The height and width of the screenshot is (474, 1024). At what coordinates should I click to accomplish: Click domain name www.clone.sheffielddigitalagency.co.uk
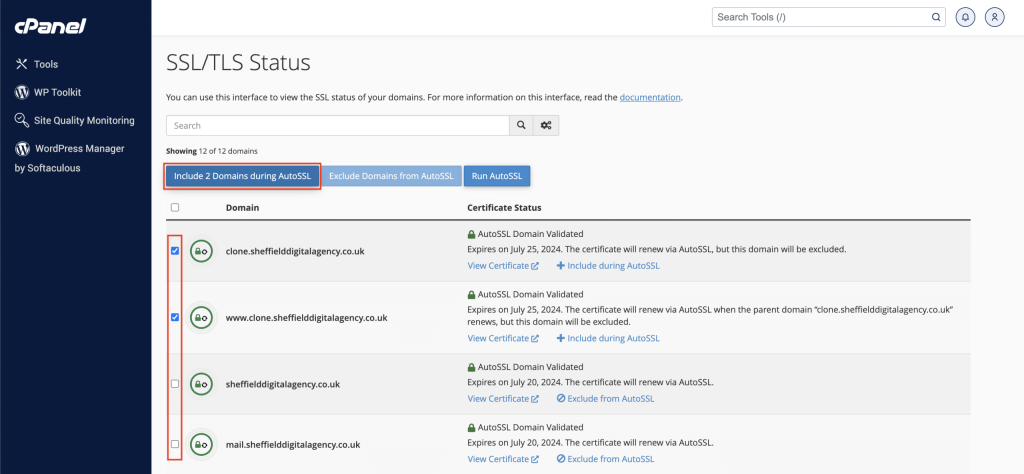[307, 318]
